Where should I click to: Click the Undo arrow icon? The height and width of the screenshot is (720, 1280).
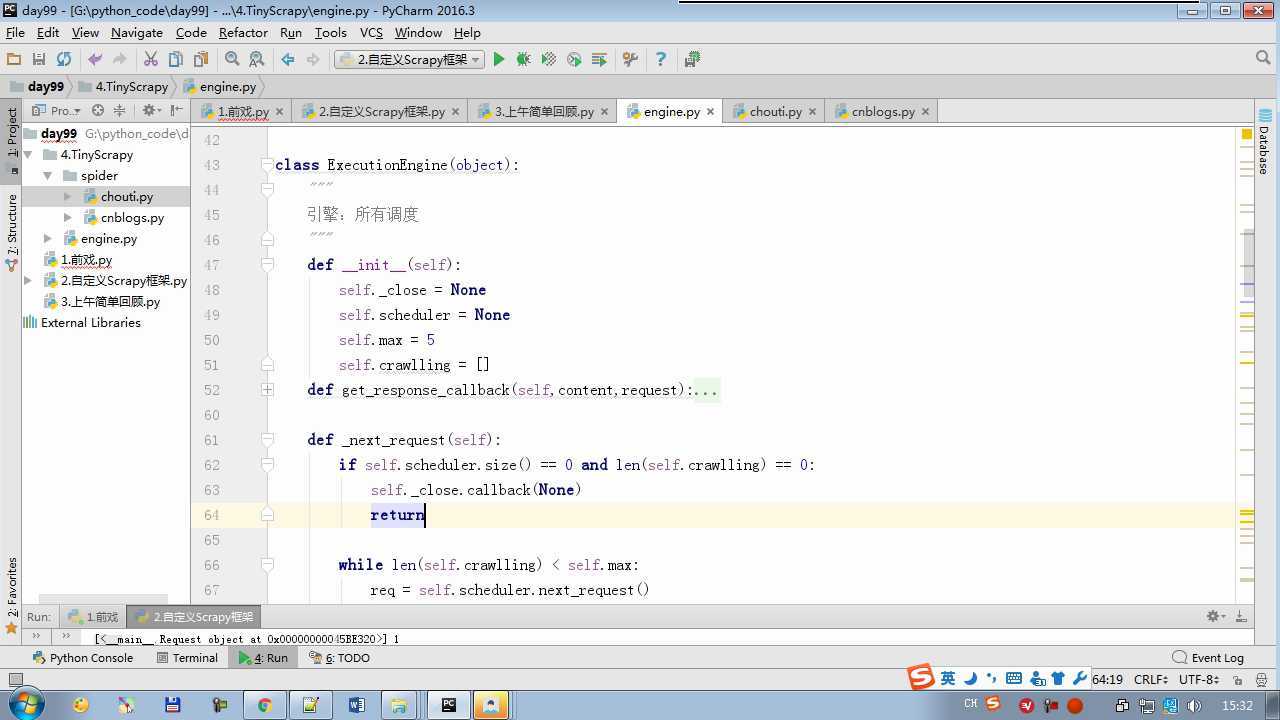tap(95, 60)
